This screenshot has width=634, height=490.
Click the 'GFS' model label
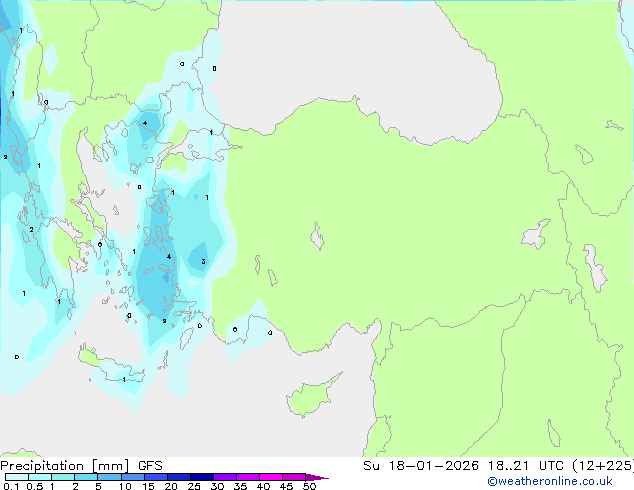tap(150, 466)
